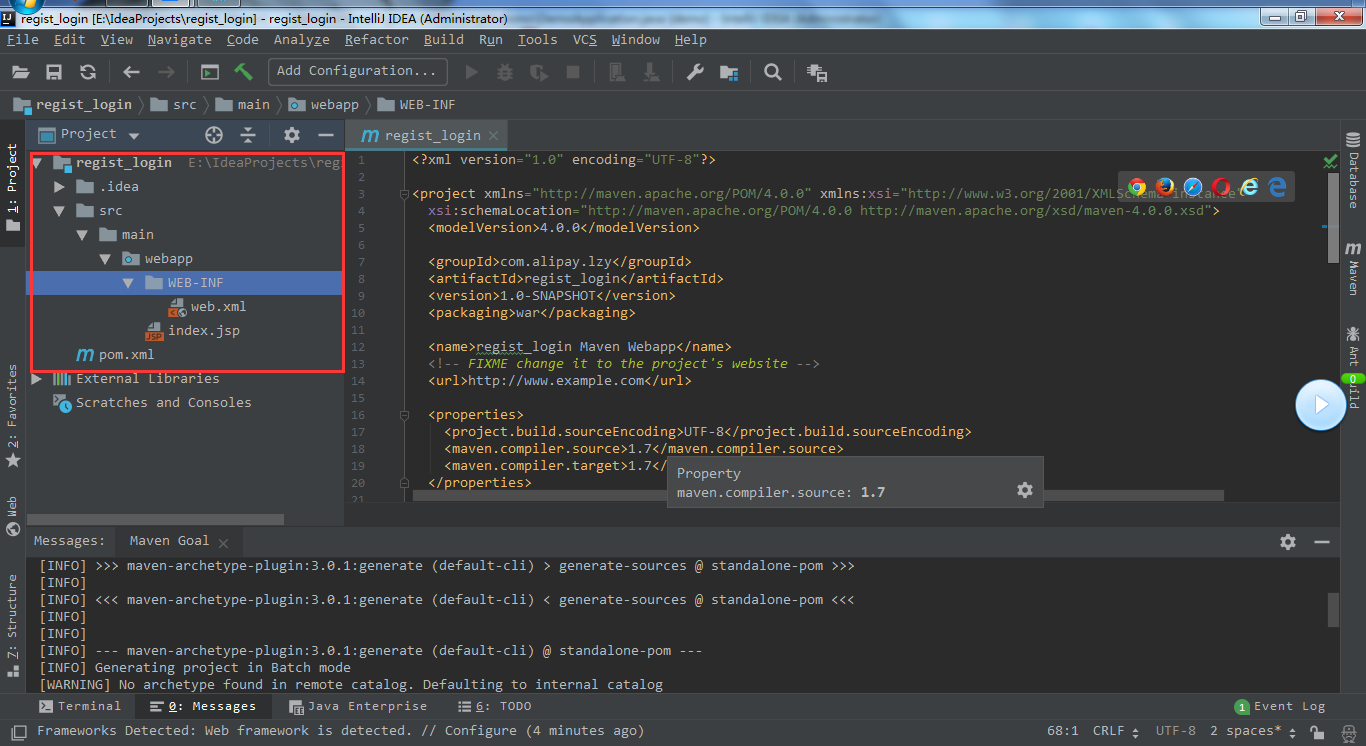Close the Maven Goal messages tab
Viewport: 1366px width, 746px height.
[223, 543]
